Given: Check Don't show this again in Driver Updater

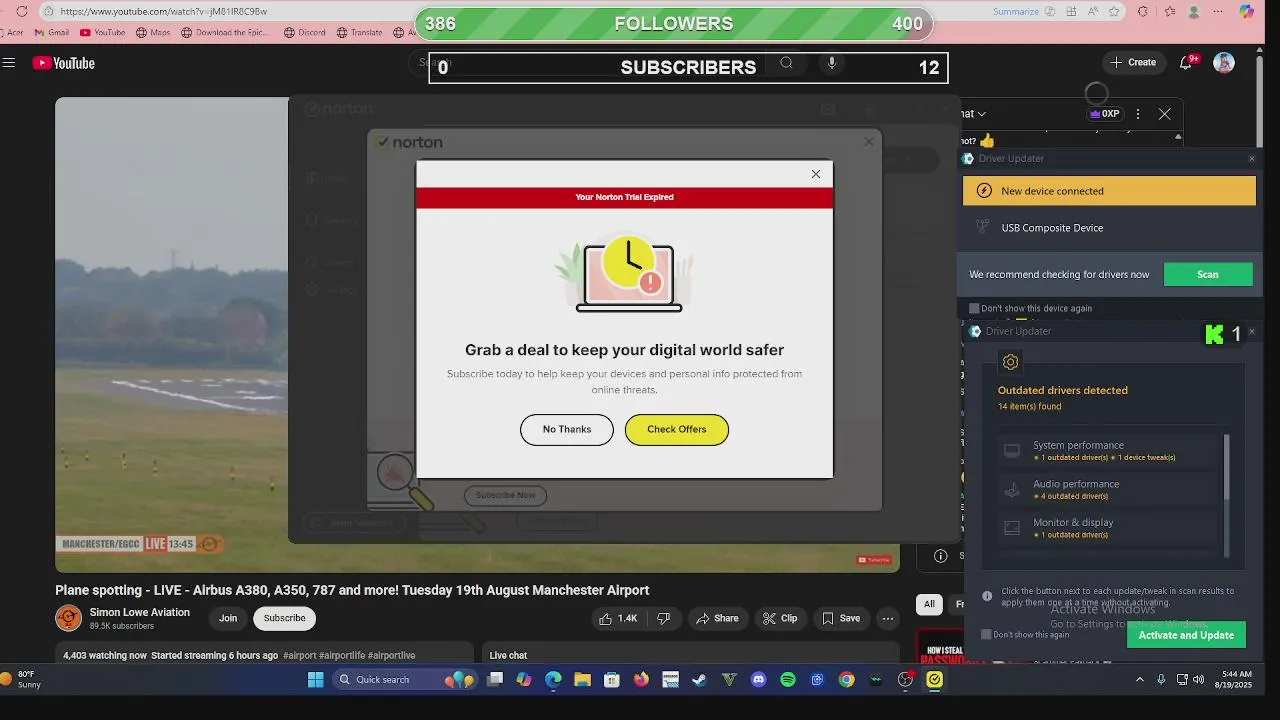Looking at the screenshot, I should point(986,634).
